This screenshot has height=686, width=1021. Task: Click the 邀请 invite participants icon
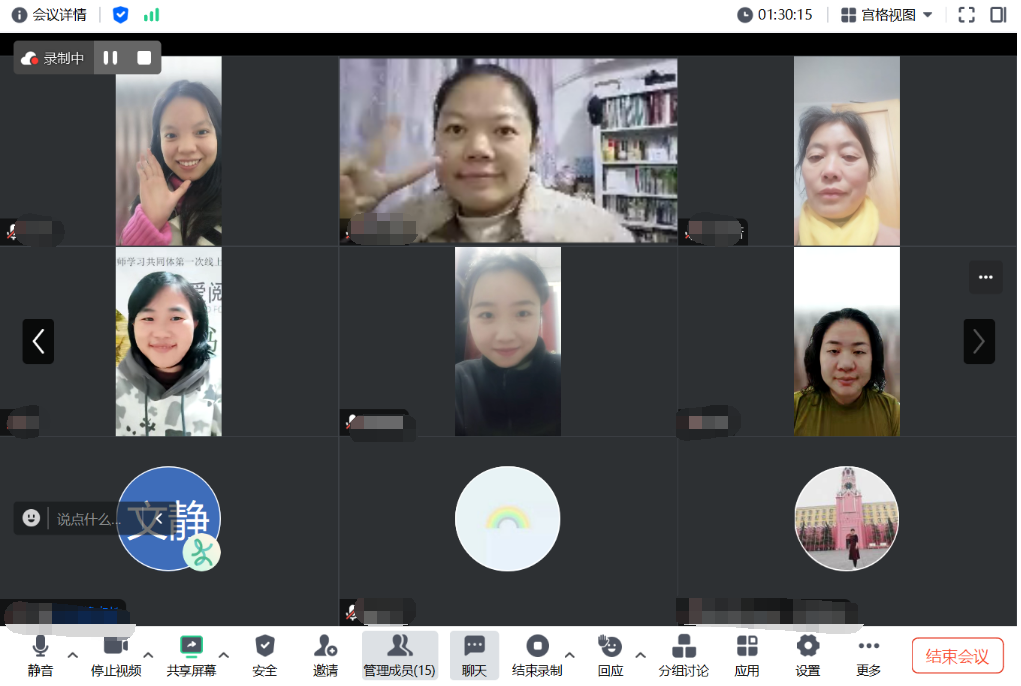tap(325, 655)
